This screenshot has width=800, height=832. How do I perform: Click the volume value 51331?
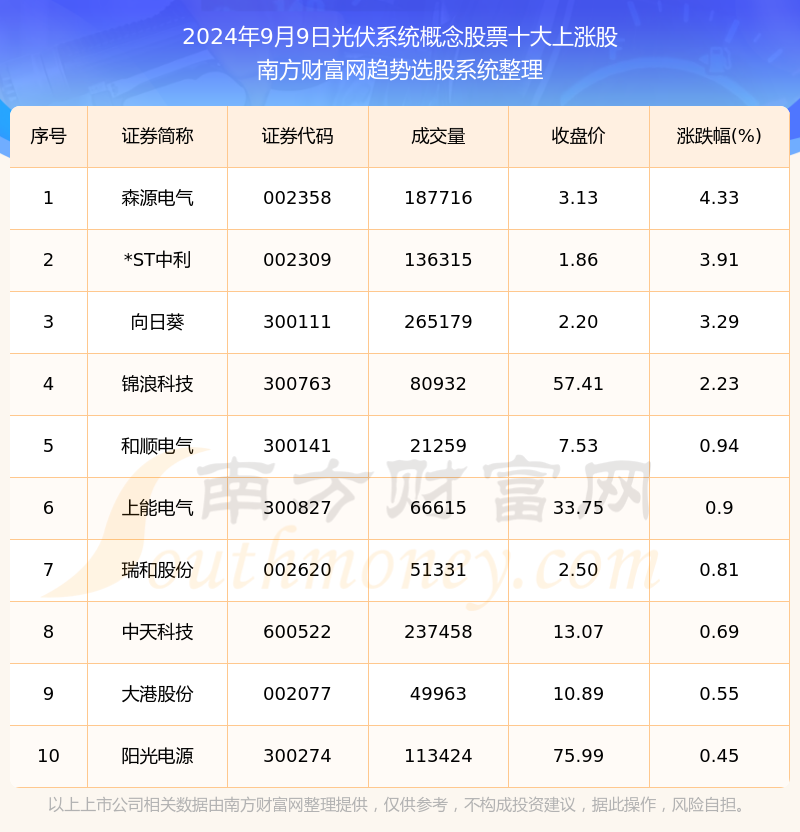[438, 570]
